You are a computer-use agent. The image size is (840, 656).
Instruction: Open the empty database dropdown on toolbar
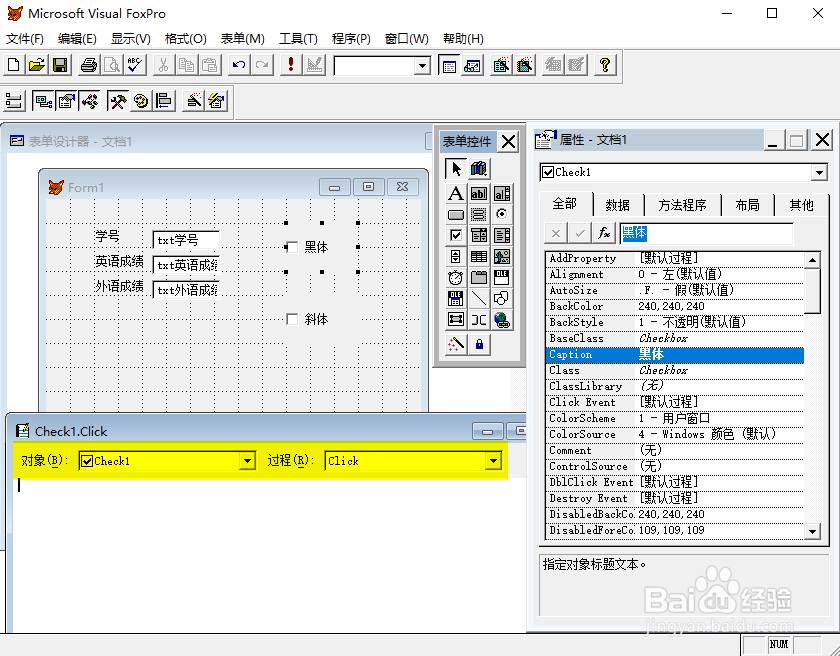[x=422, y=66]
